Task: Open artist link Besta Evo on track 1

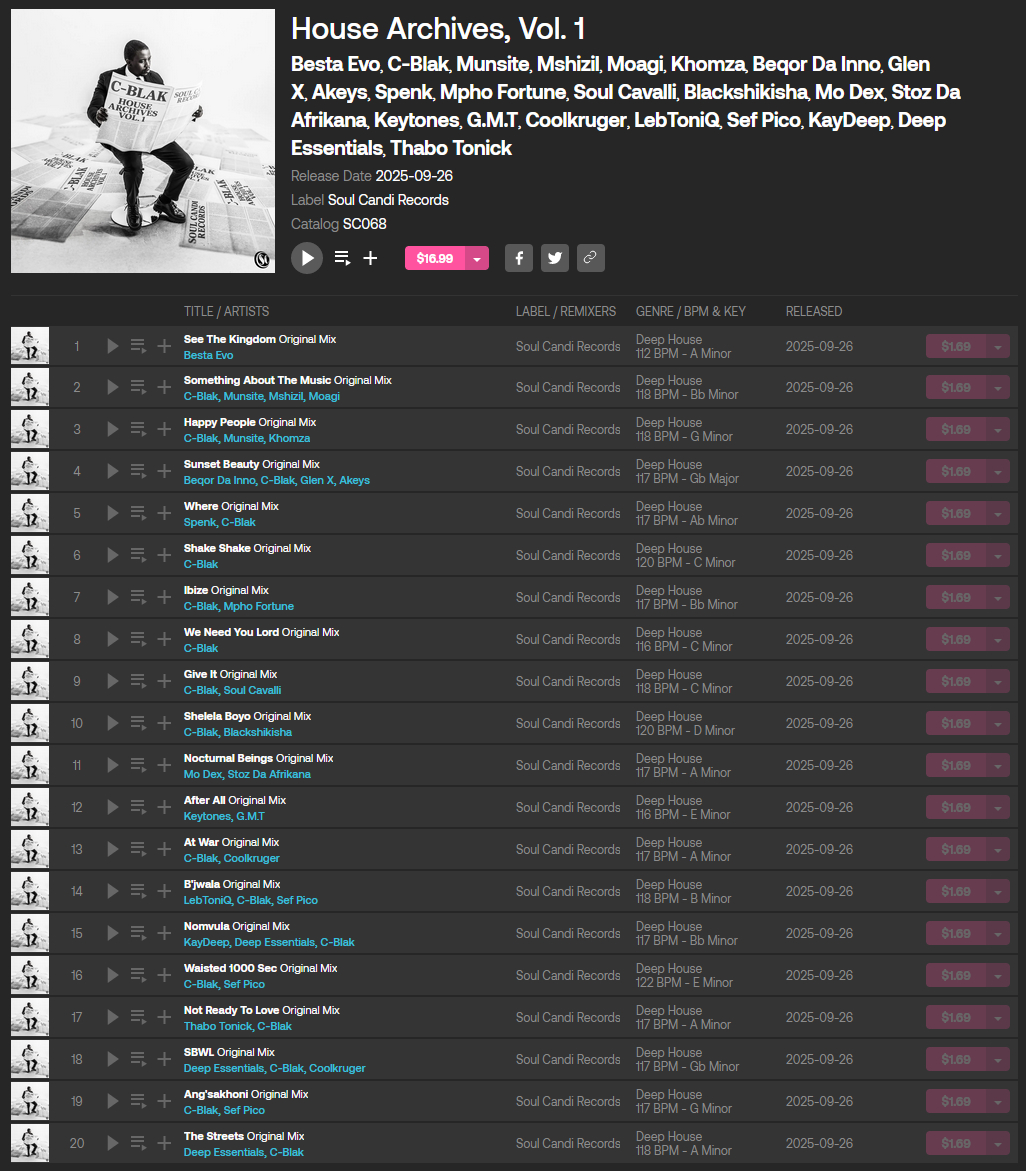Action: pos(208,355)
